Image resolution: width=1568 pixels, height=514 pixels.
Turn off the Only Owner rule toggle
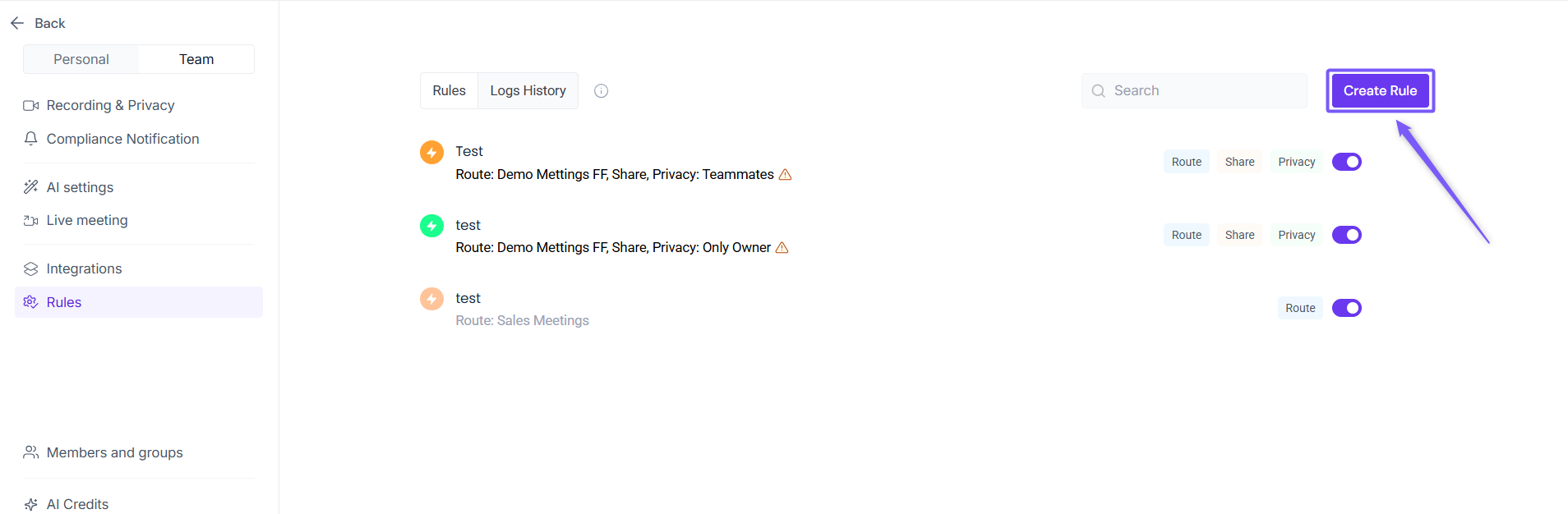tap(1346, 235)
